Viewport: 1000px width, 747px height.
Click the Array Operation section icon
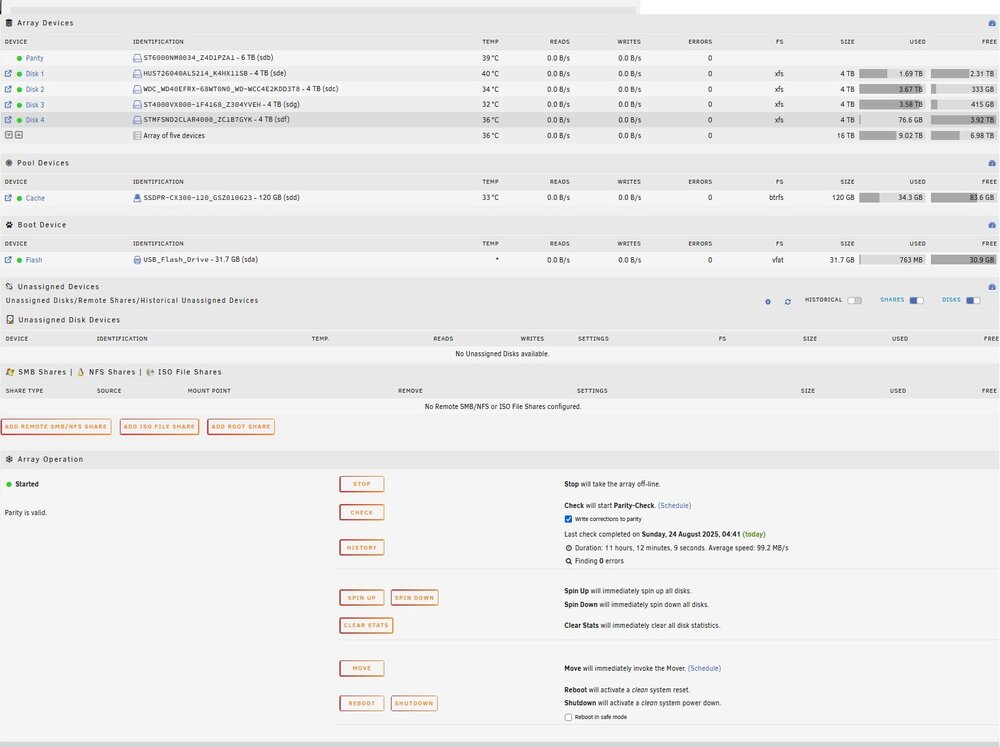(x=9, y=459)
